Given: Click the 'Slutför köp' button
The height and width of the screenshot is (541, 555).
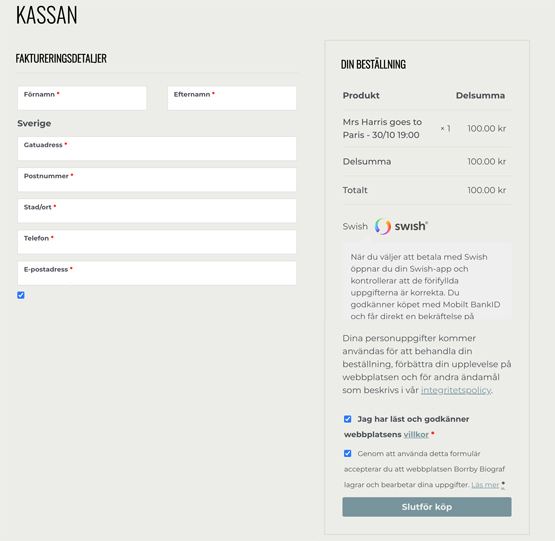Looking at the screenshot, I should coord(427,507).
